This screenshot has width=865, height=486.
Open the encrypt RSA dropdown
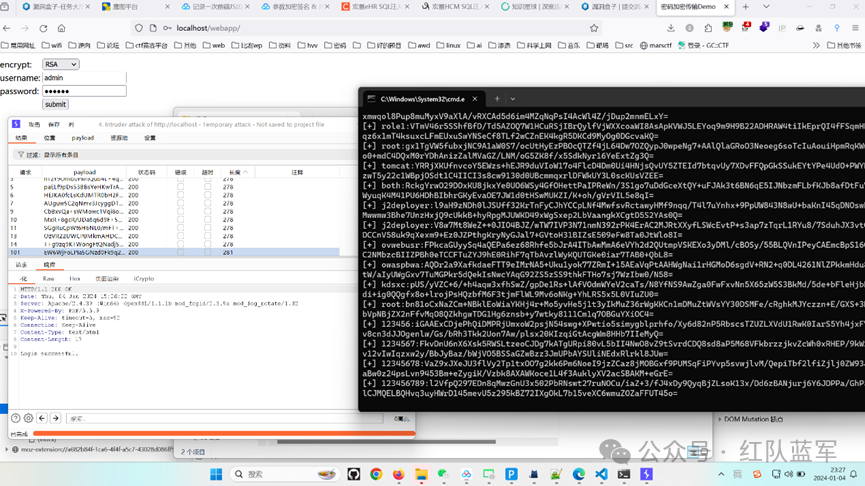(60, 64)
